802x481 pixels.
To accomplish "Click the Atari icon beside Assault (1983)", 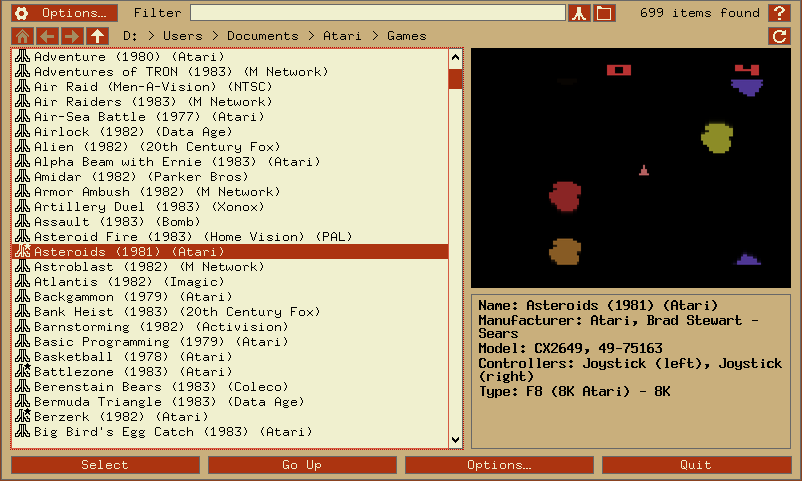I will tap(23, 222).
